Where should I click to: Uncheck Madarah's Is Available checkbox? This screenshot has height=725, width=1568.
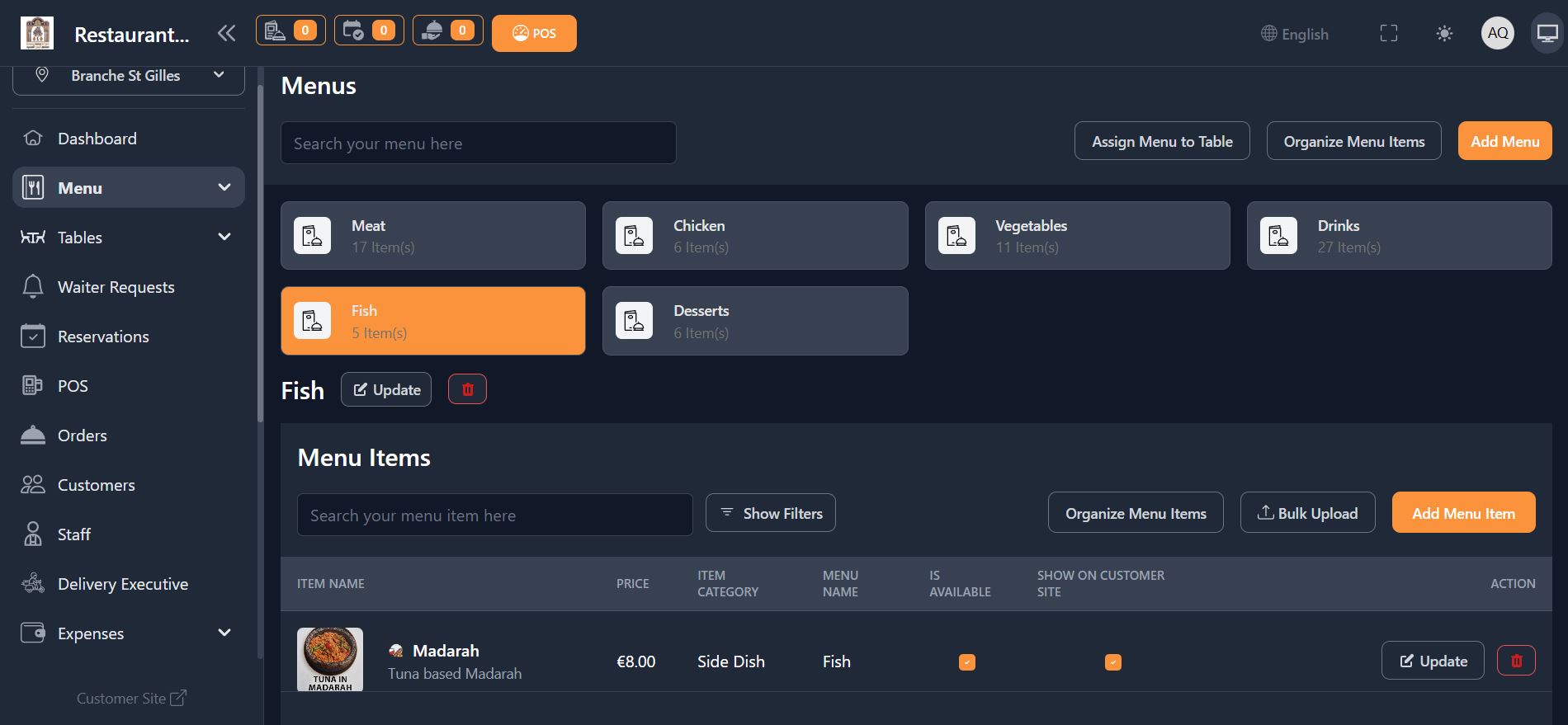coord(966,661)
